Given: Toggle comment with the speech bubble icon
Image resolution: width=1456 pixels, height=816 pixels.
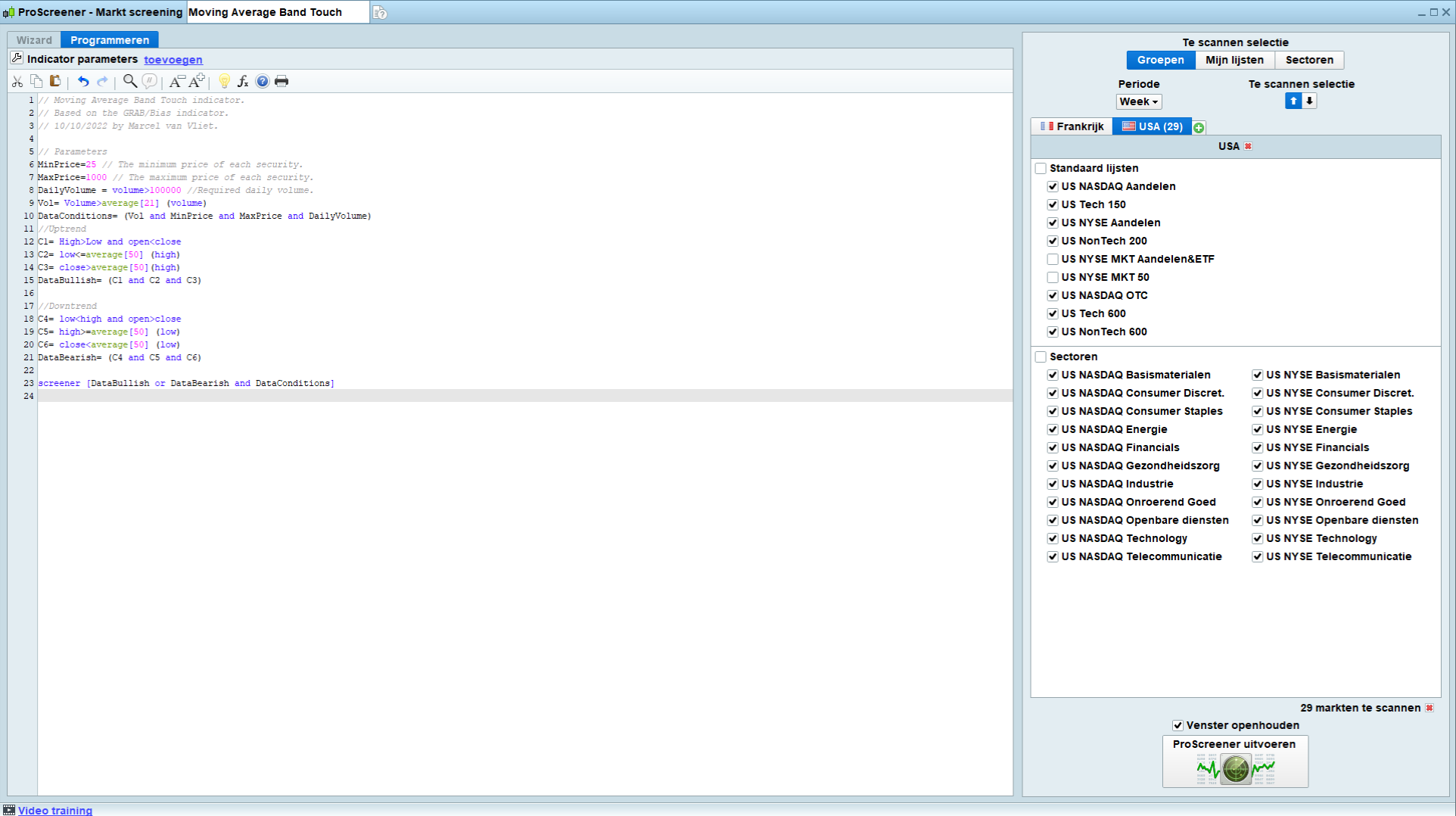Looking at the screenshot, I should [x=150, y=81].
